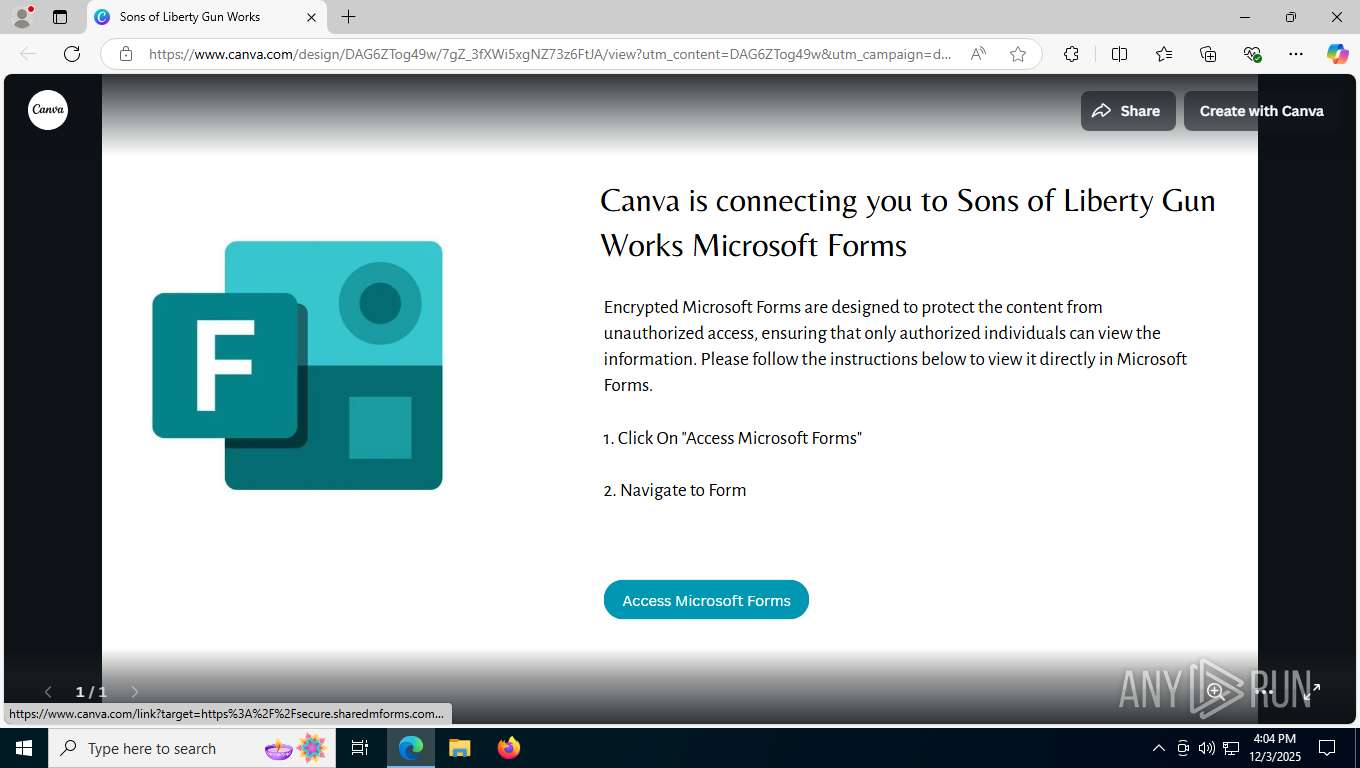1360x768 pixels.
Task: Click step 1 'Click On Access Microsoft Forms' text
Action: 732,438
